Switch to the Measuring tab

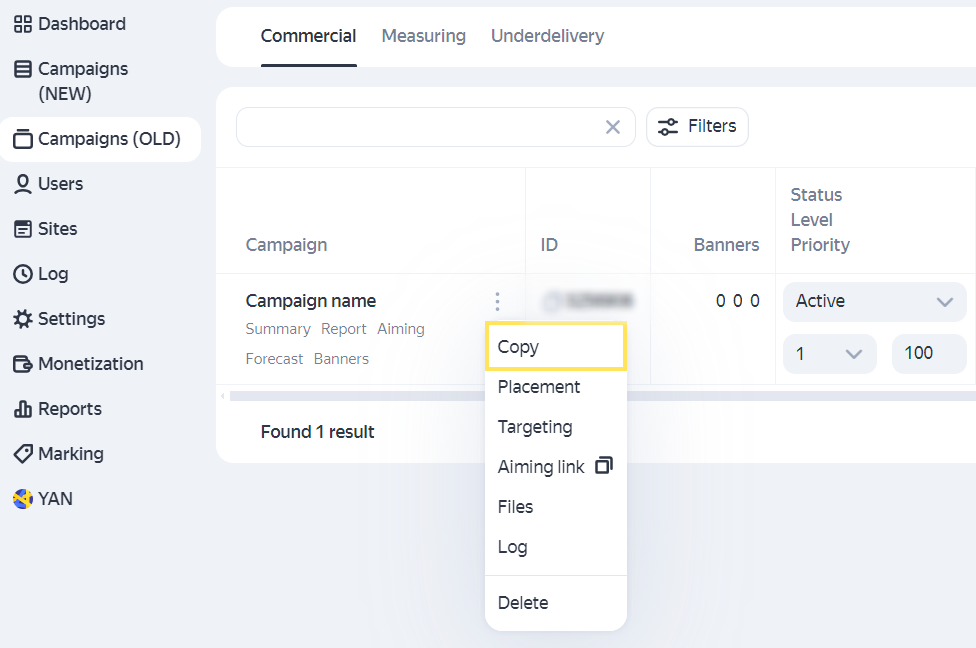point(423,36)
